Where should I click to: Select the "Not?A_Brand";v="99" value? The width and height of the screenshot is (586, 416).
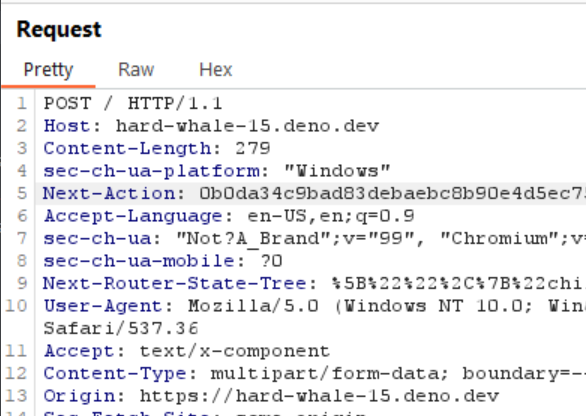295,238
